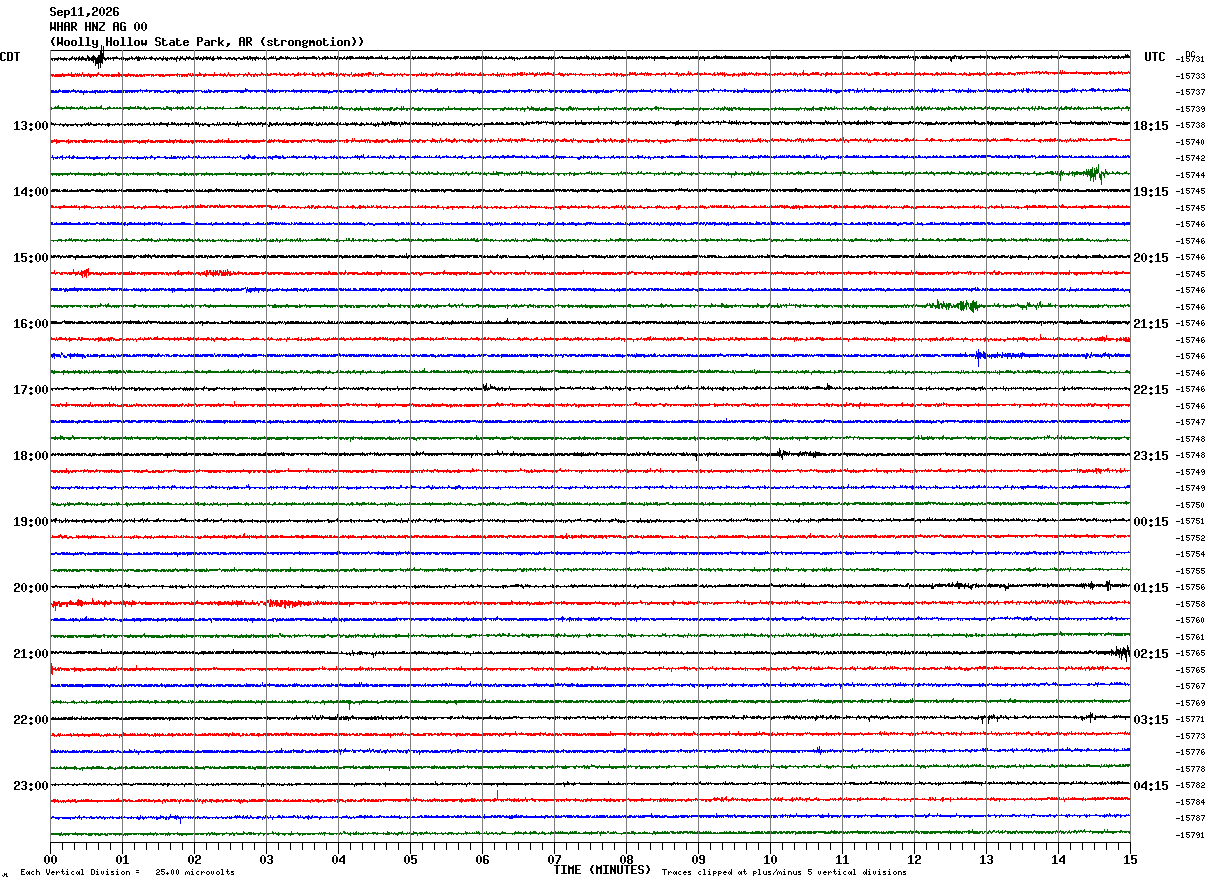1210x886 pixels.
Task: Click the black spike on the first trace
Action: pyautogui.click(x=98, y=58)
